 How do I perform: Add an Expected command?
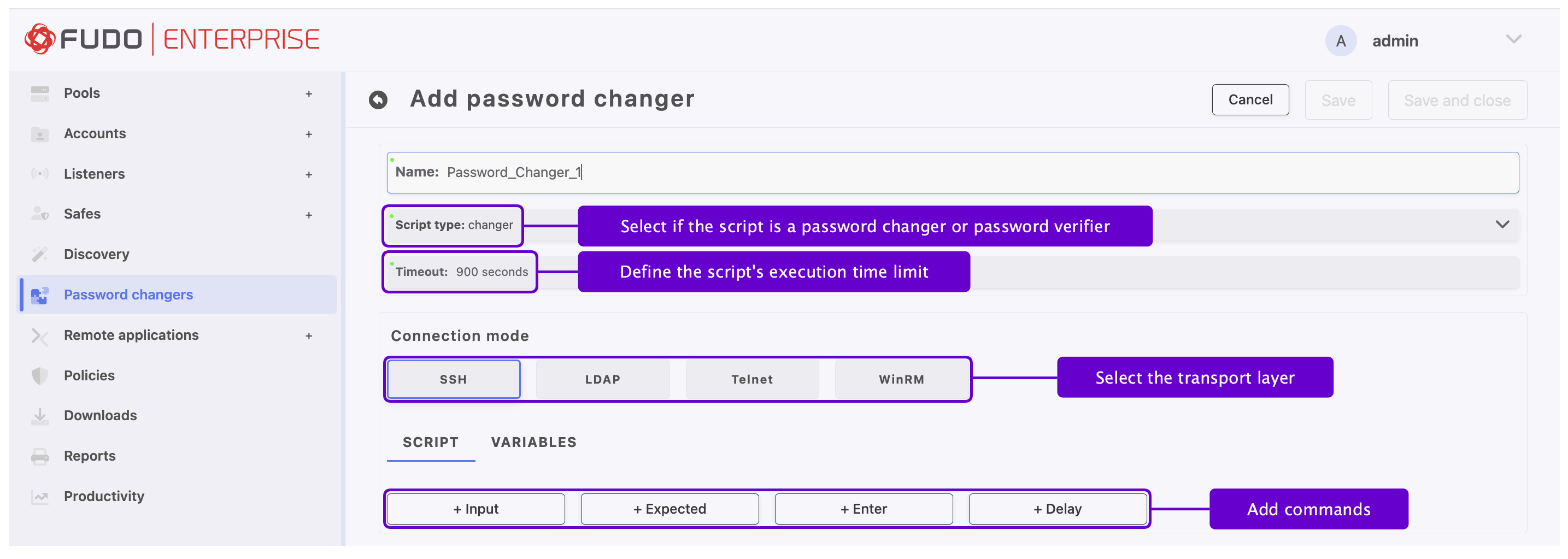coord(670,510)
